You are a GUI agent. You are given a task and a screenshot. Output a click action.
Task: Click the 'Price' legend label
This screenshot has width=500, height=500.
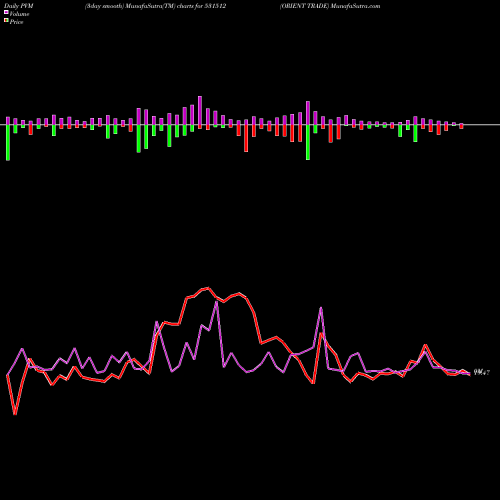(16, 22)
